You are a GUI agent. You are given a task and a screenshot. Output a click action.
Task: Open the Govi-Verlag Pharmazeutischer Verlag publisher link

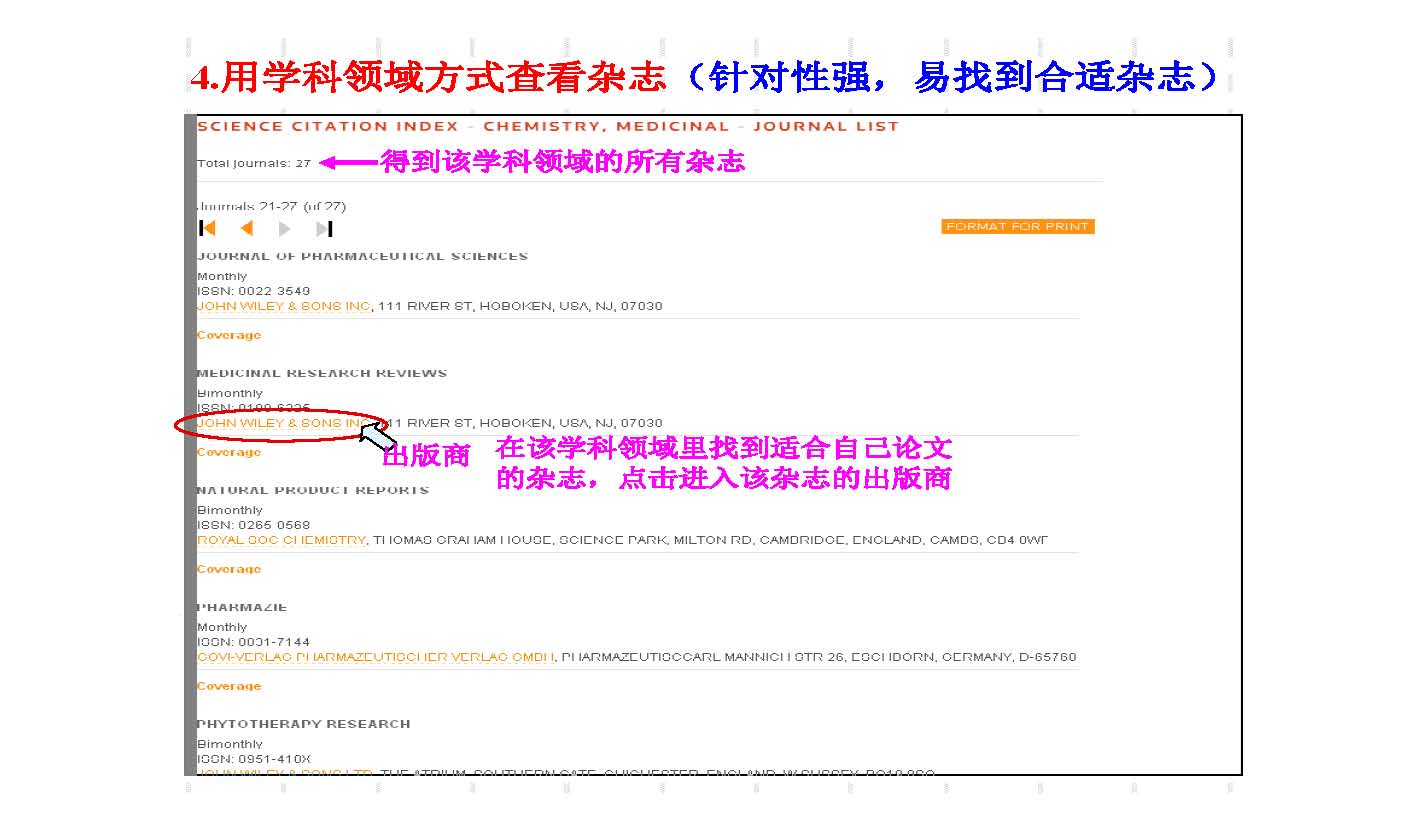(375, 657)
